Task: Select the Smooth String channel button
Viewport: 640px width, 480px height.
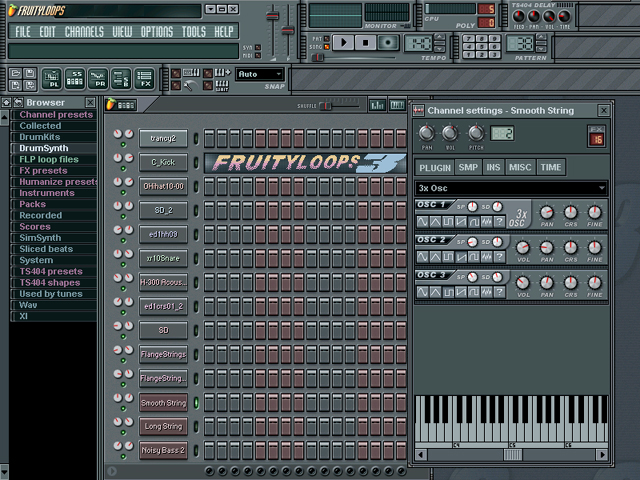Action: [163, 403]
